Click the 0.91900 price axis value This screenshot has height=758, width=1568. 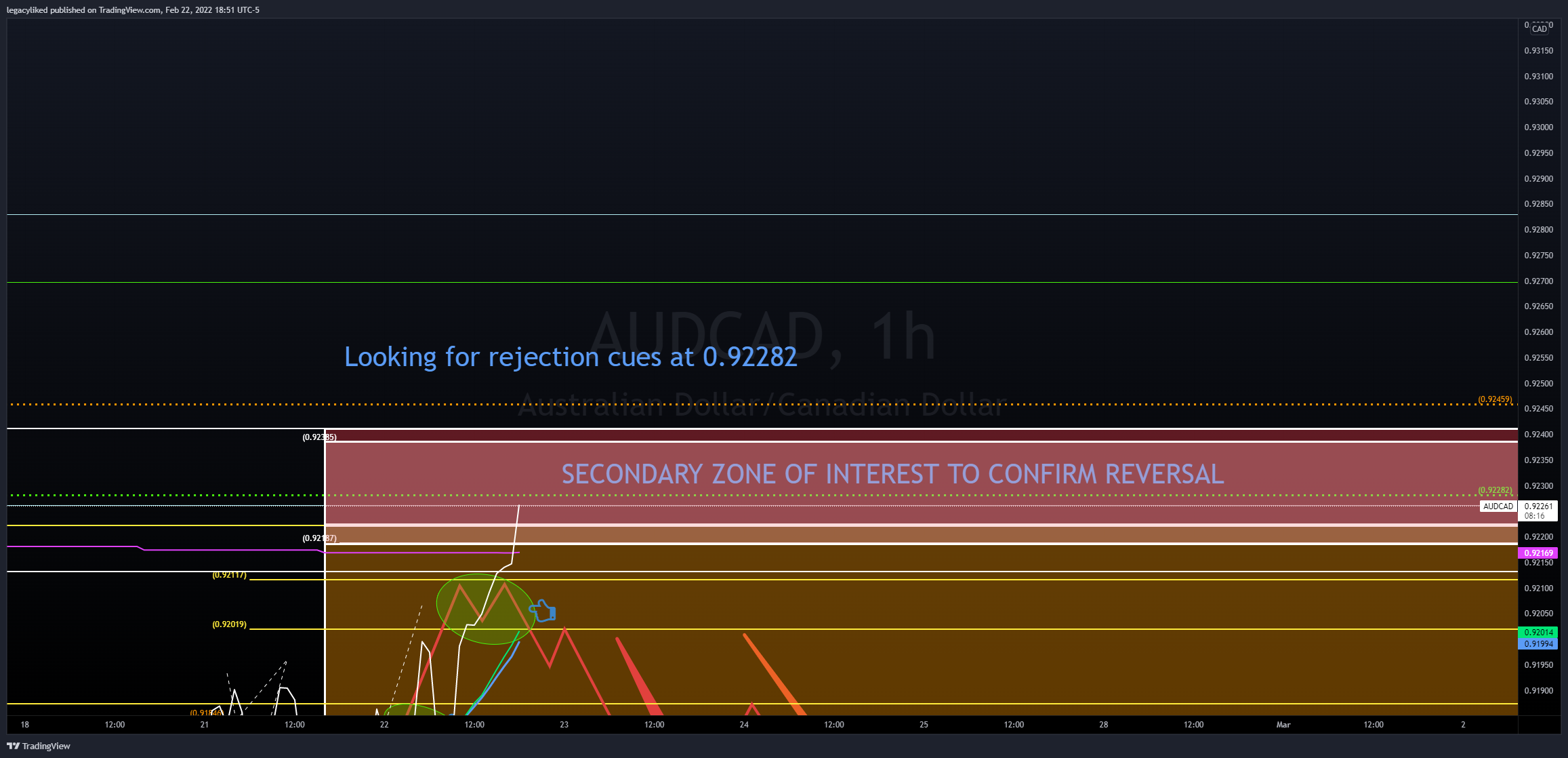(x=1538, y=691)
